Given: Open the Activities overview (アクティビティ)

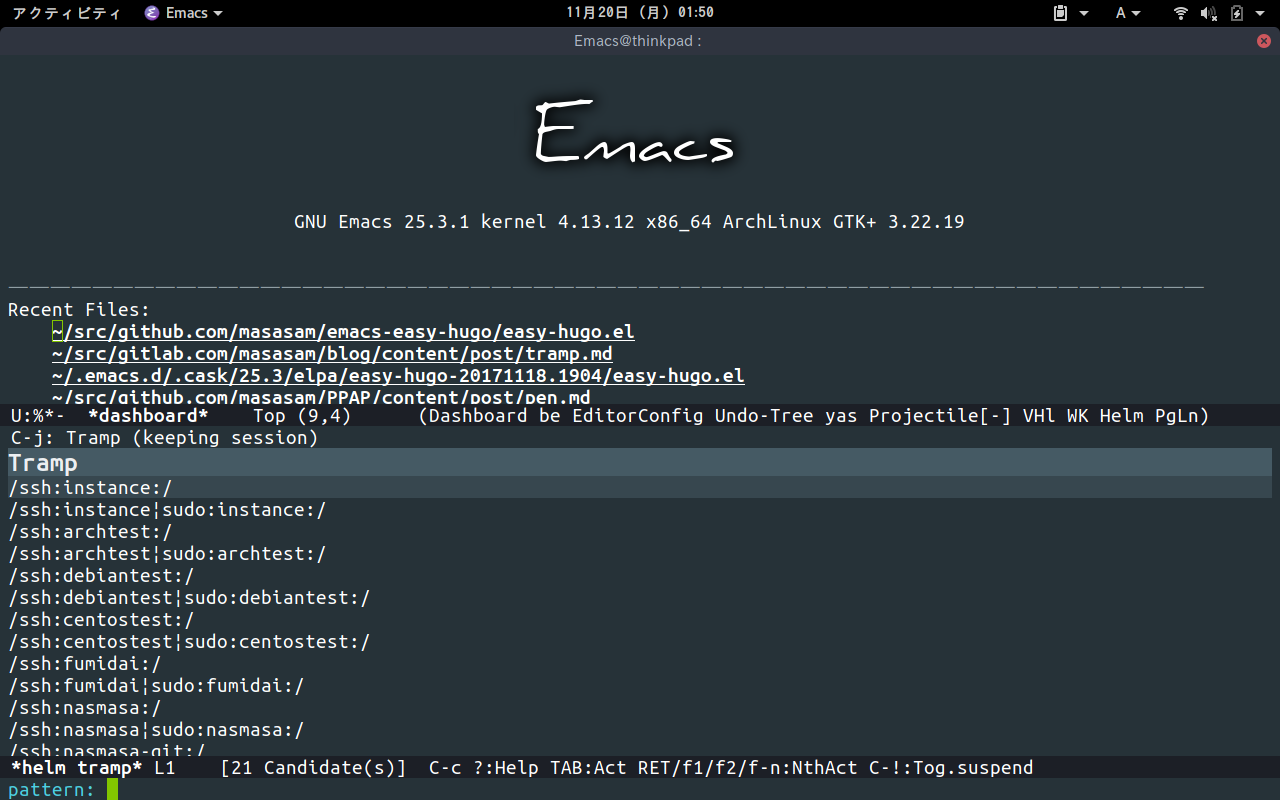Looking at the screenshot, I should tap(67, 13).
